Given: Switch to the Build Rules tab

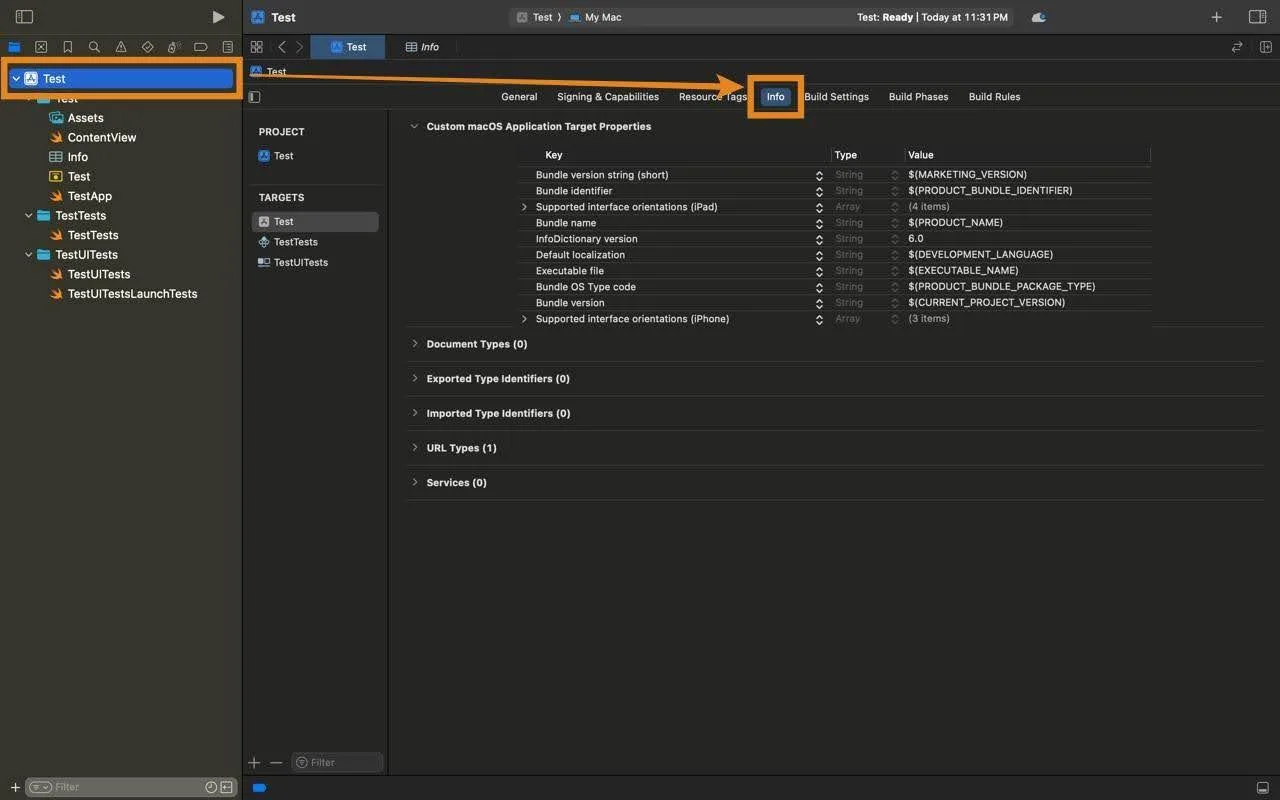Looking at the screenshot, I should (994, 97).
